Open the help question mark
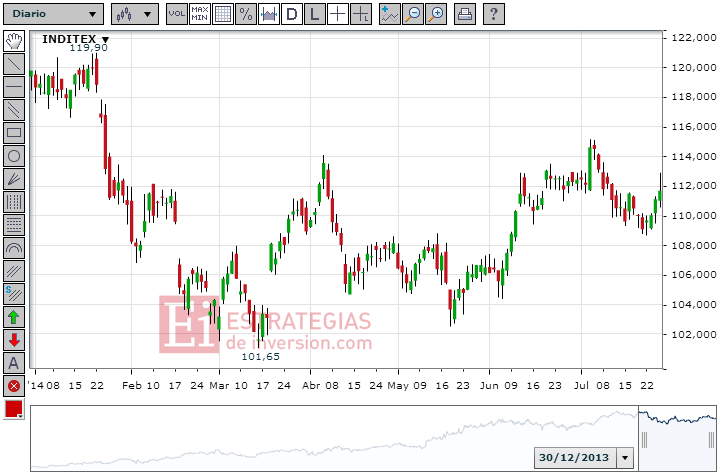 pos(494,14)
